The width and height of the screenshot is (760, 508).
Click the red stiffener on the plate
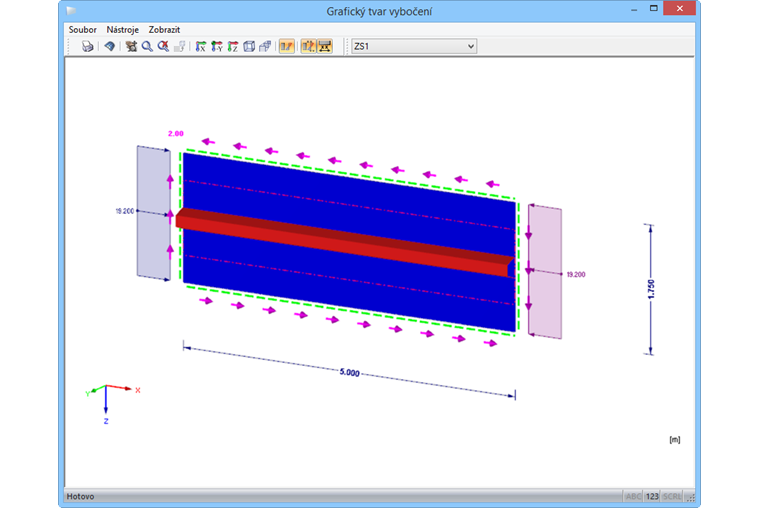(x=344, y=242)
